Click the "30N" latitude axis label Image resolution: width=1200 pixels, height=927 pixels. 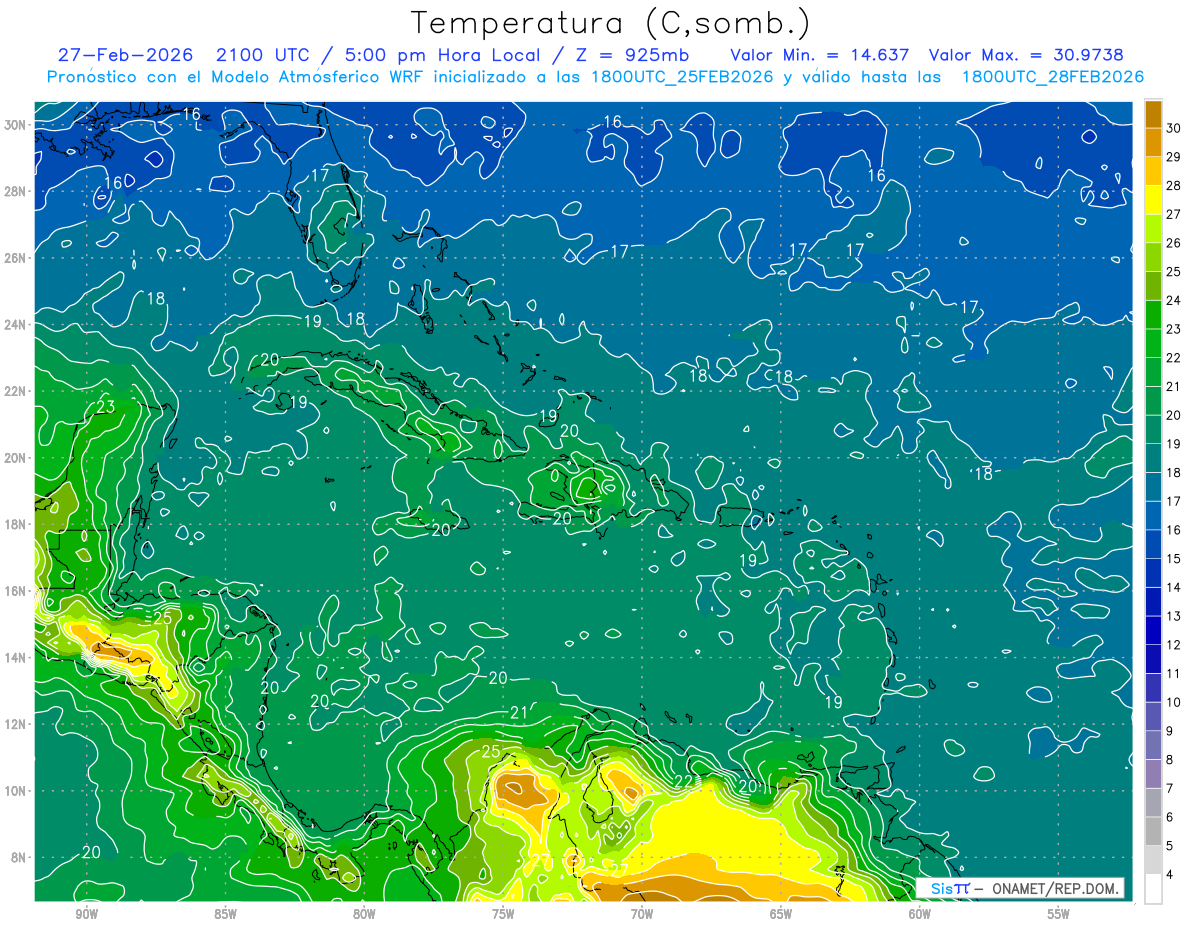click(x=16, y=125)
